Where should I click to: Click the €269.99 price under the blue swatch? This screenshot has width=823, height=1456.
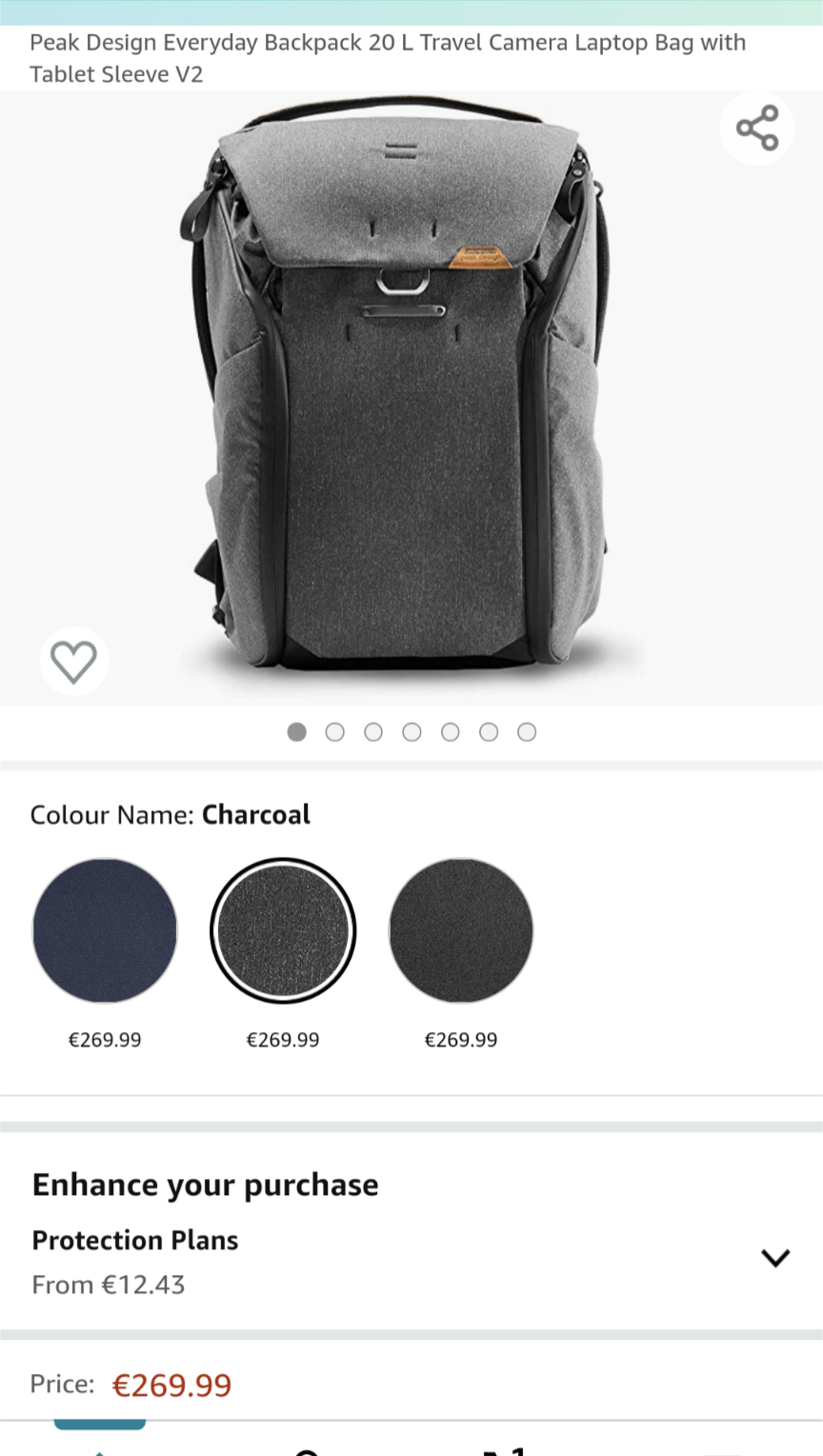pyautogui.click(x=105, y=1039)
